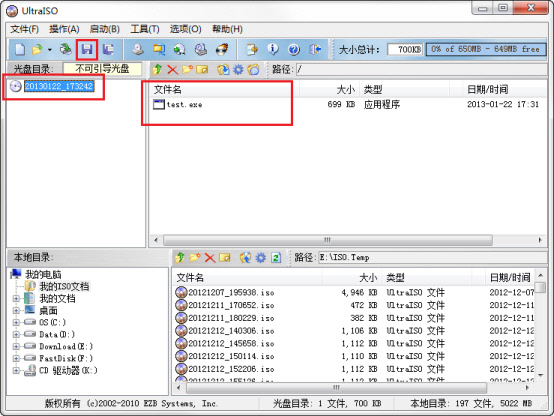
Task: Click the Save disk icon in toolbar
Action: pos(87,49)
